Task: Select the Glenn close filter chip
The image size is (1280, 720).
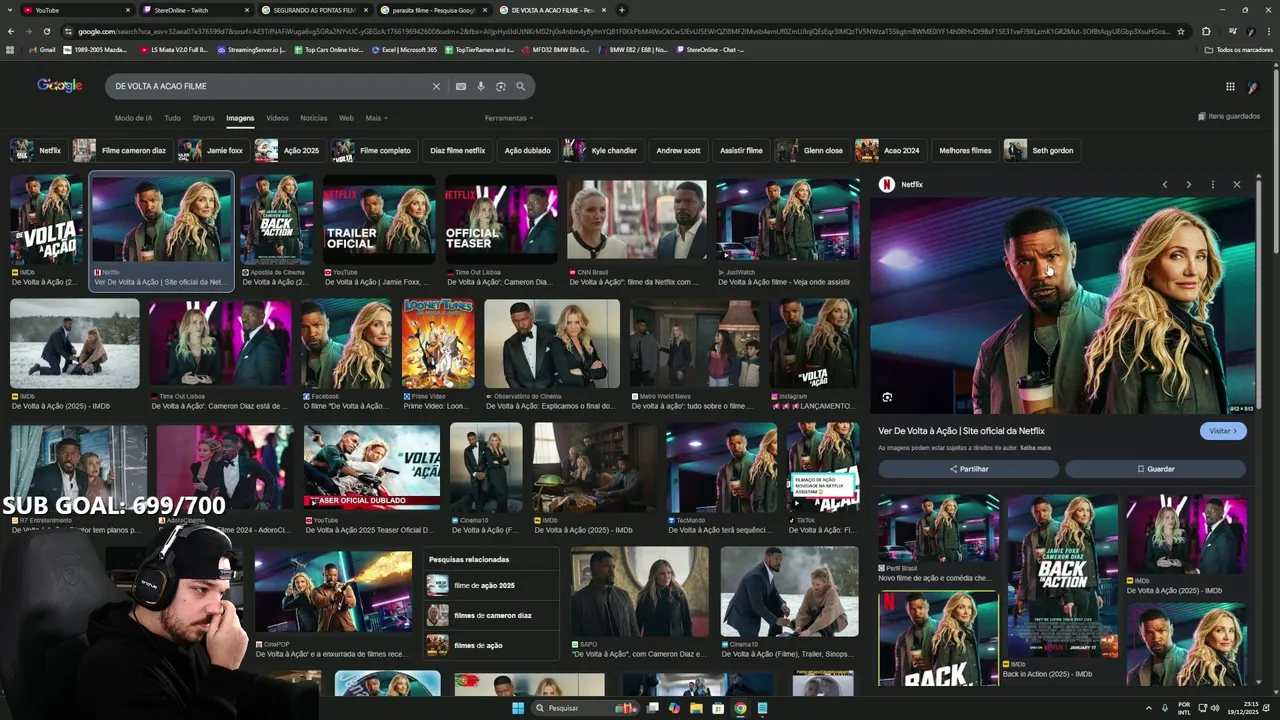Action: pos(811,151)
